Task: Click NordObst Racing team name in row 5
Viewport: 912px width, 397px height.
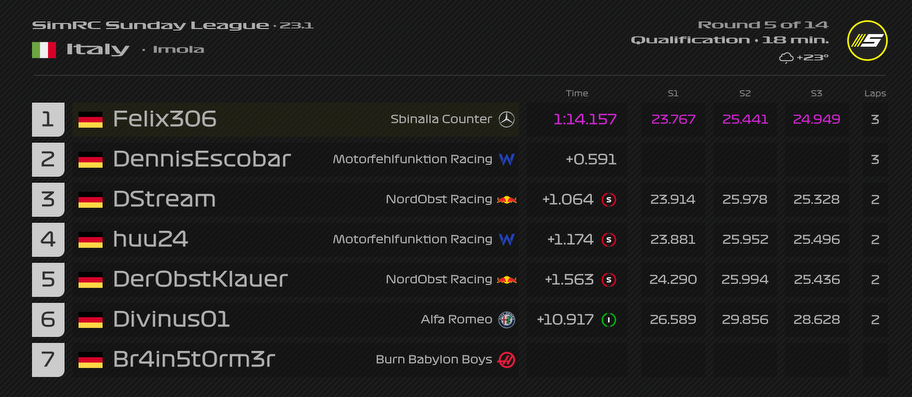Action: click(x=439, y=280)
